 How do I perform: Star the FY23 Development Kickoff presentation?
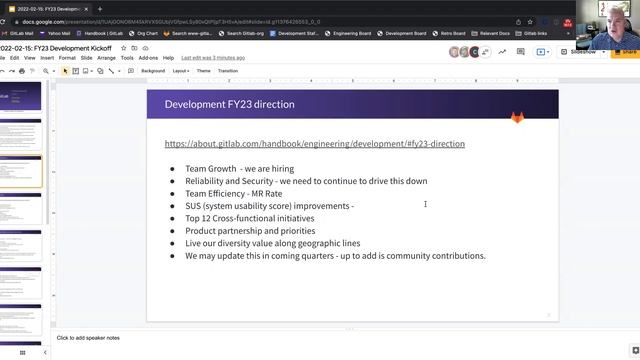coord(124,48)
